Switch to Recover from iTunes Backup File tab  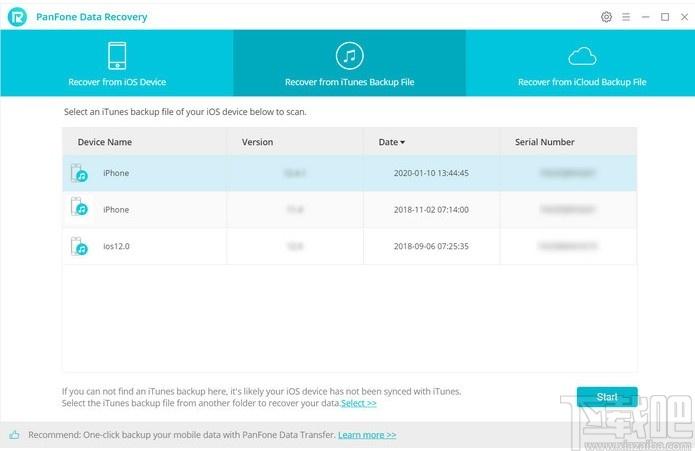[349, 63]
